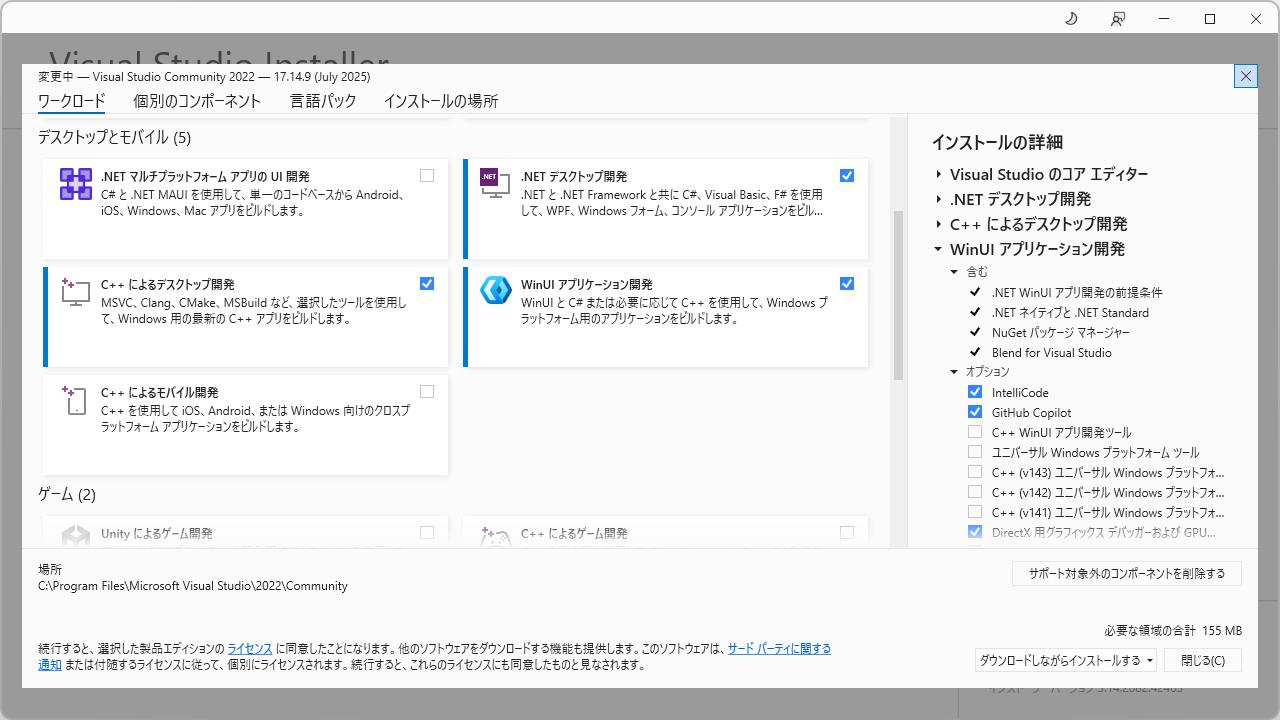Uncheck C++ によるデスクトップ開発 workload
Image resolution: width=1280 pixels, height=720 pixels.
point(427,284)
